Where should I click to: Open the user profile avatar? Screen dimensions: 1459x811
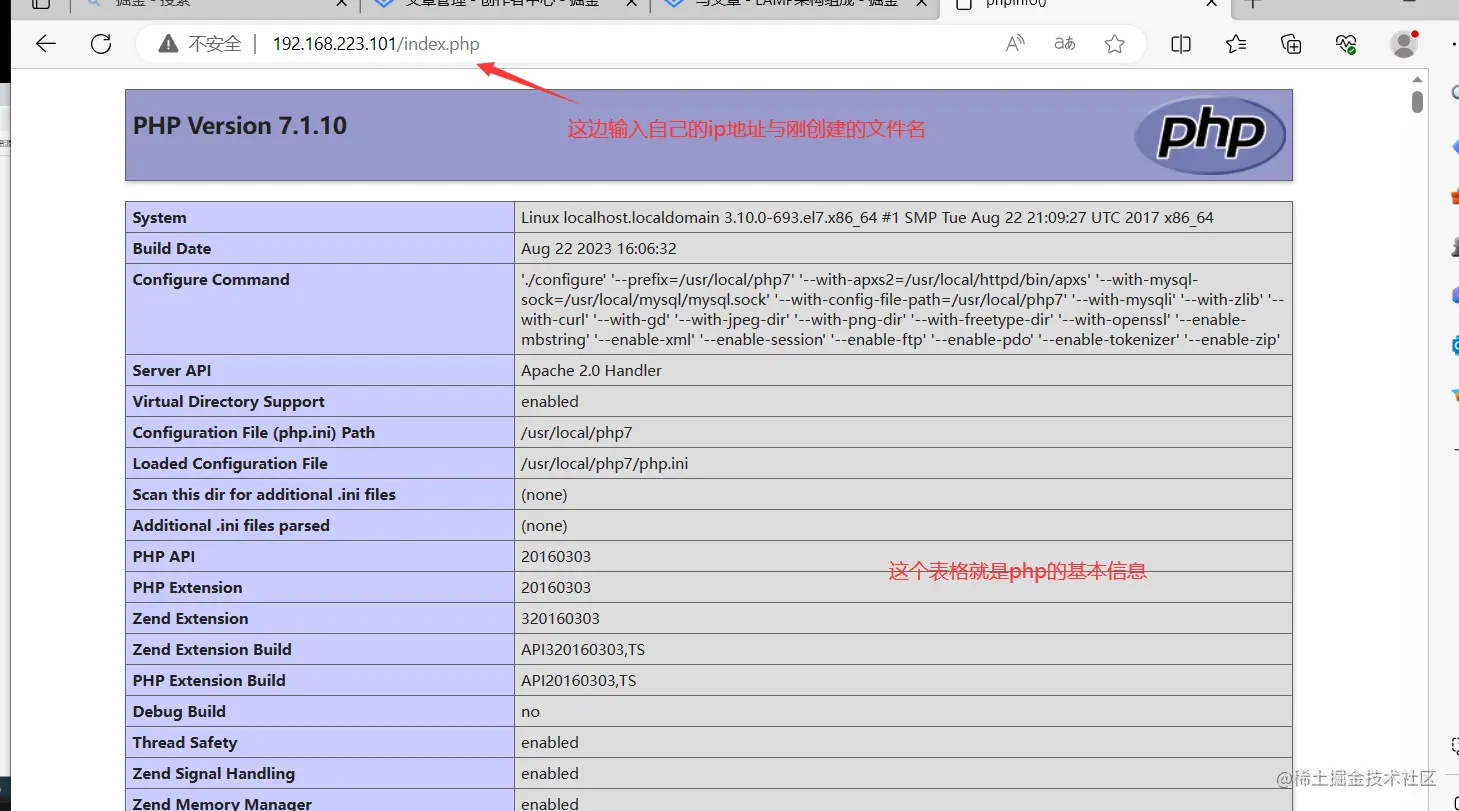pos(1404,44)
